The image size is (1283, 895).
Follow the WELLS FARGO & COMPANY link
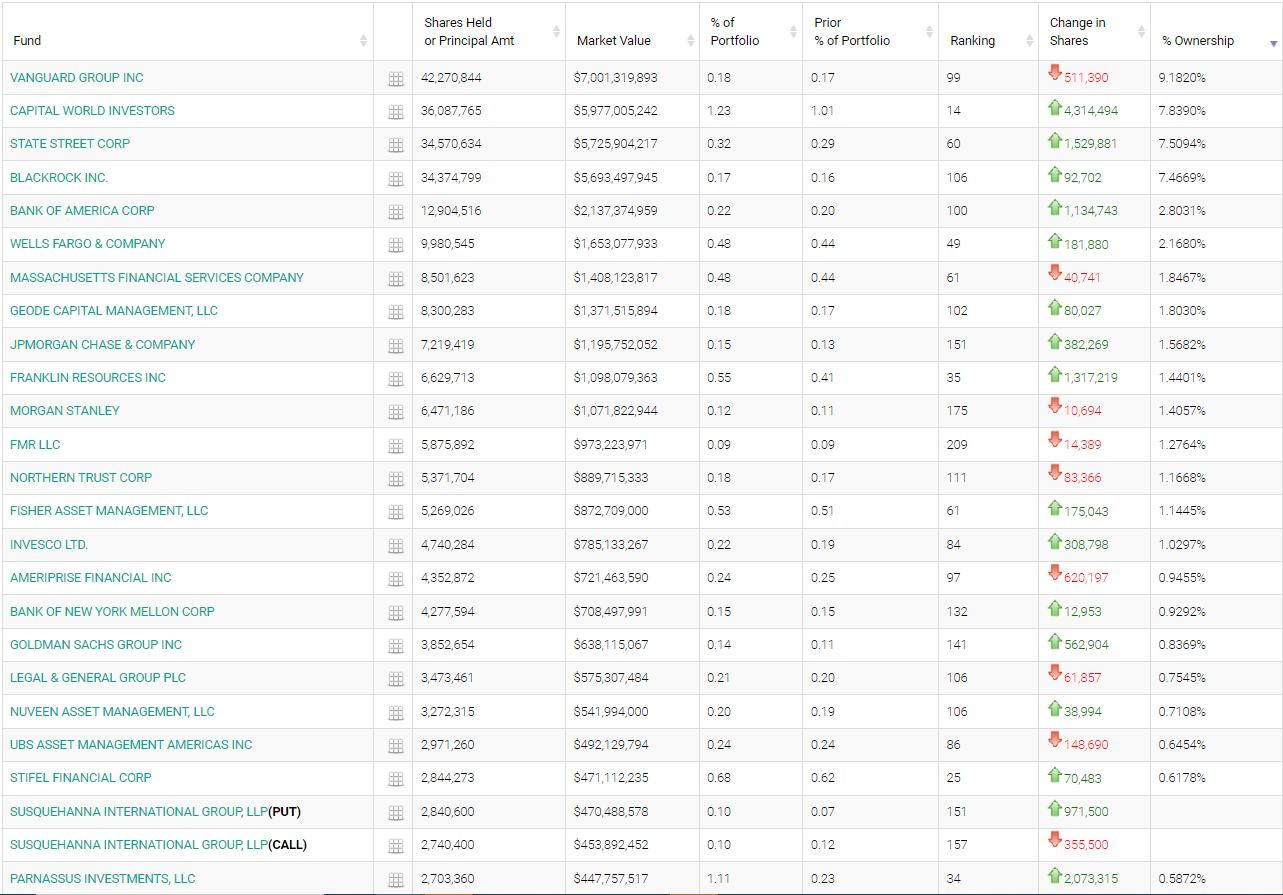(x=88, y=243)
